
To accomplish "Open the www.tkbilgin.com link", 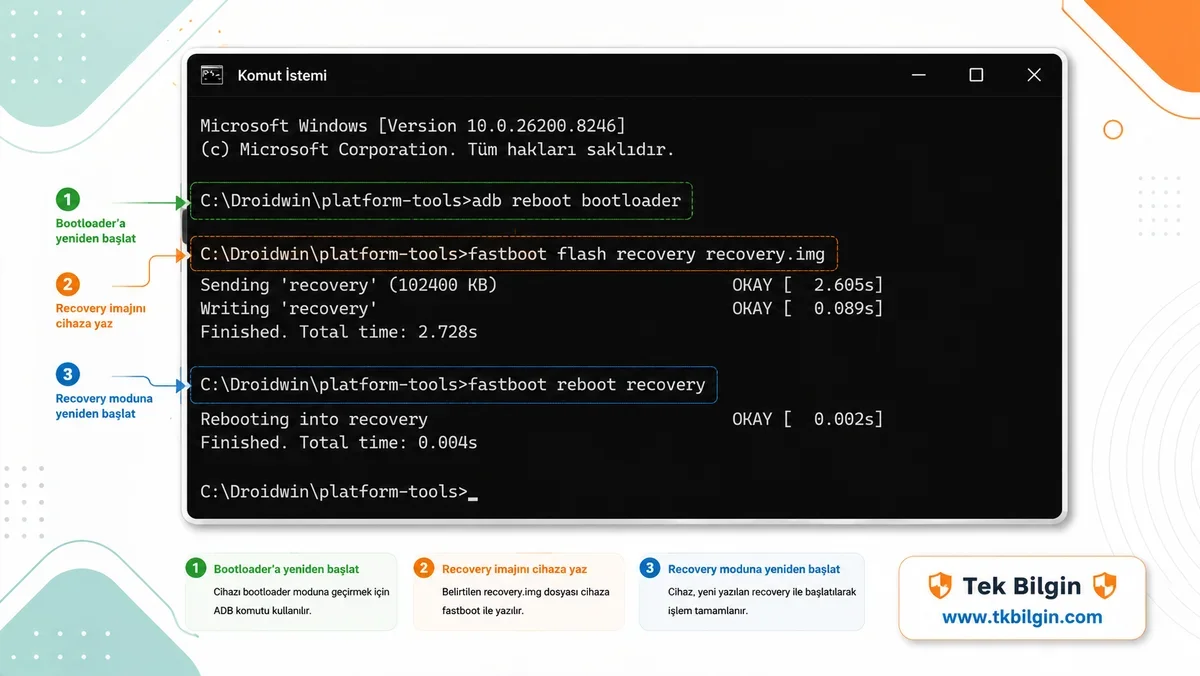I will coord(1022,617).
